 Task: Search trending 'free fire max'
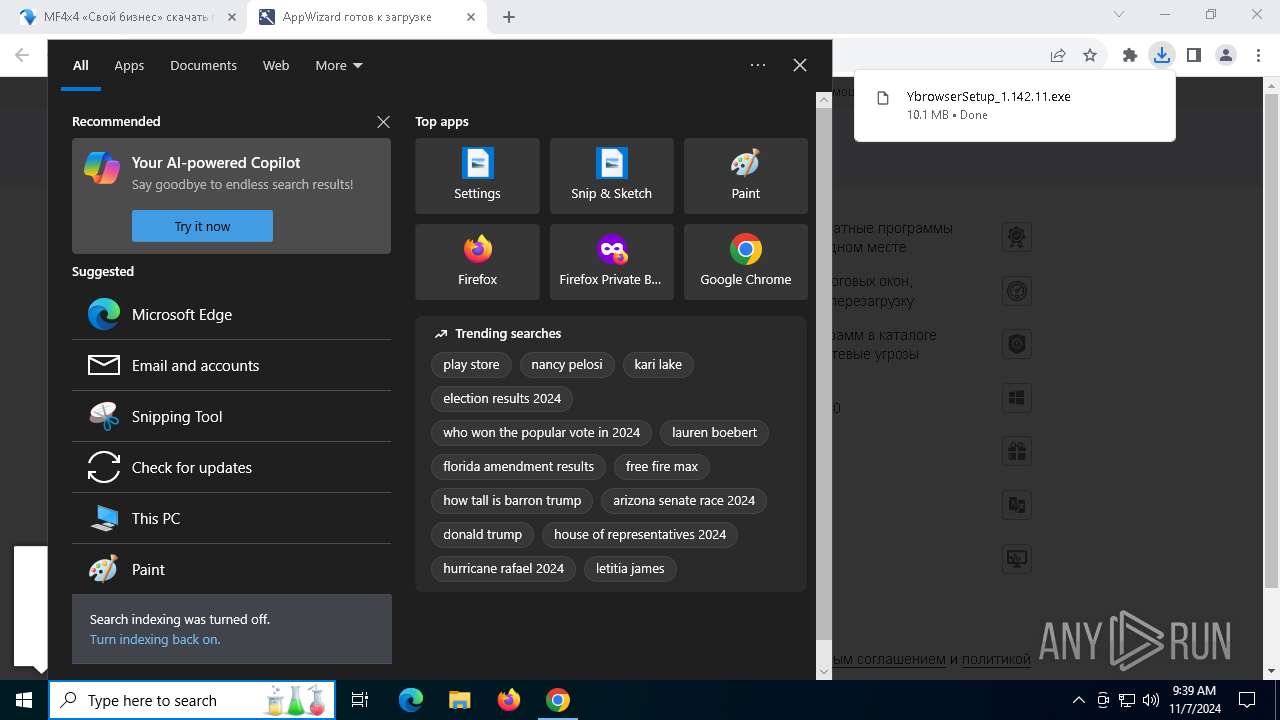pyautogui.click(x=662, y=466)
